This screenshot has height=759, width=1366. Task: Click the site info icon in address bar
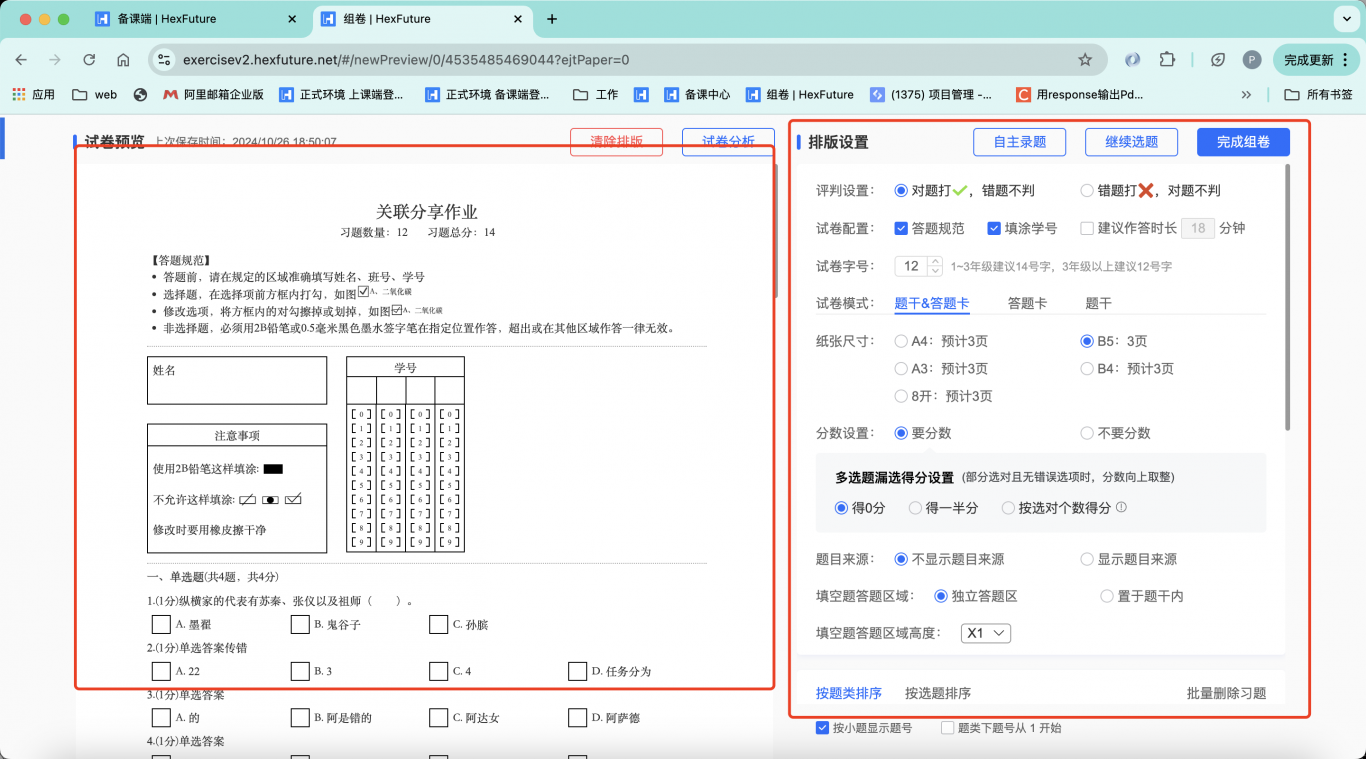pos(165,60)
